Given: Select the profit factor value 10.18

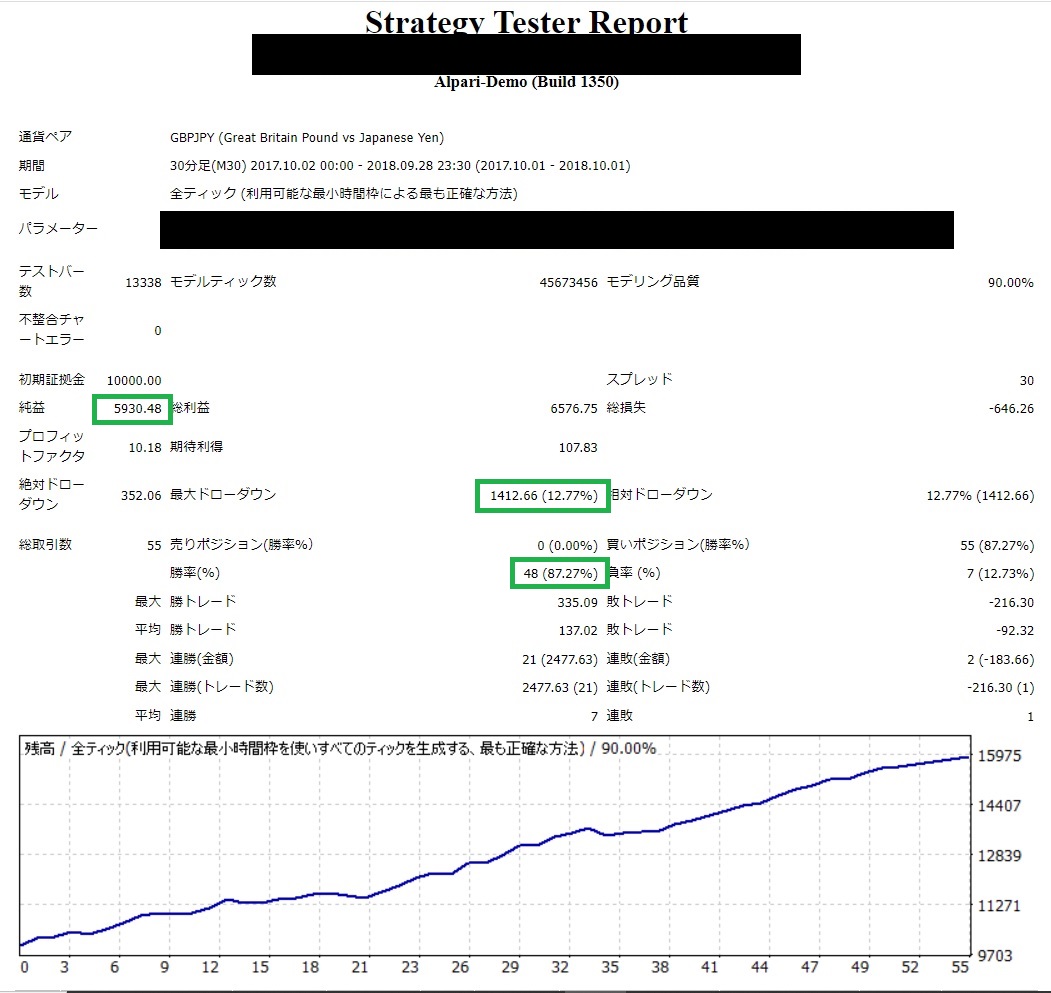Looking at the screenshot, I should pos(144,447).
